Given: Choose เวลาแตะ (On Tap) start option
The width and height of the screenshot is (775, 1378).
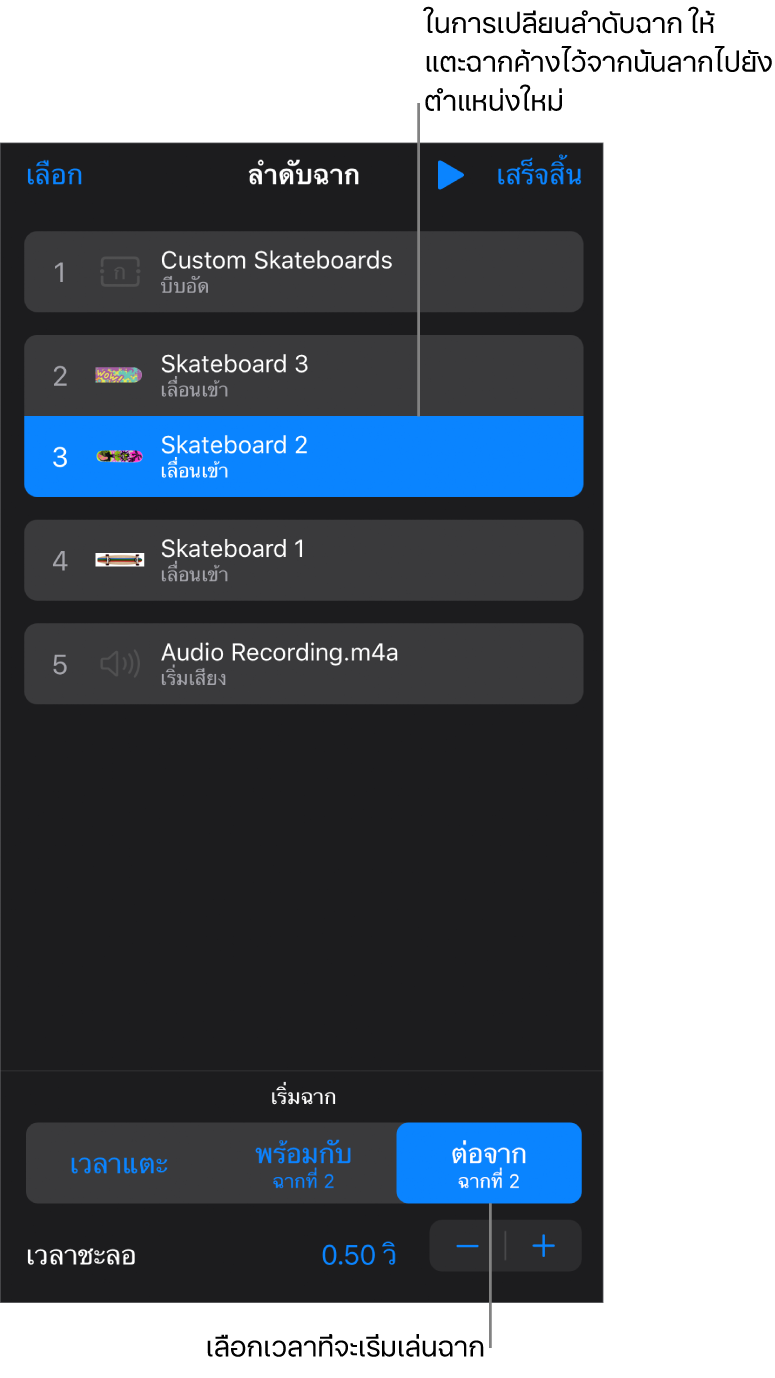Looking at the screenshot, I should (119, 1164).
